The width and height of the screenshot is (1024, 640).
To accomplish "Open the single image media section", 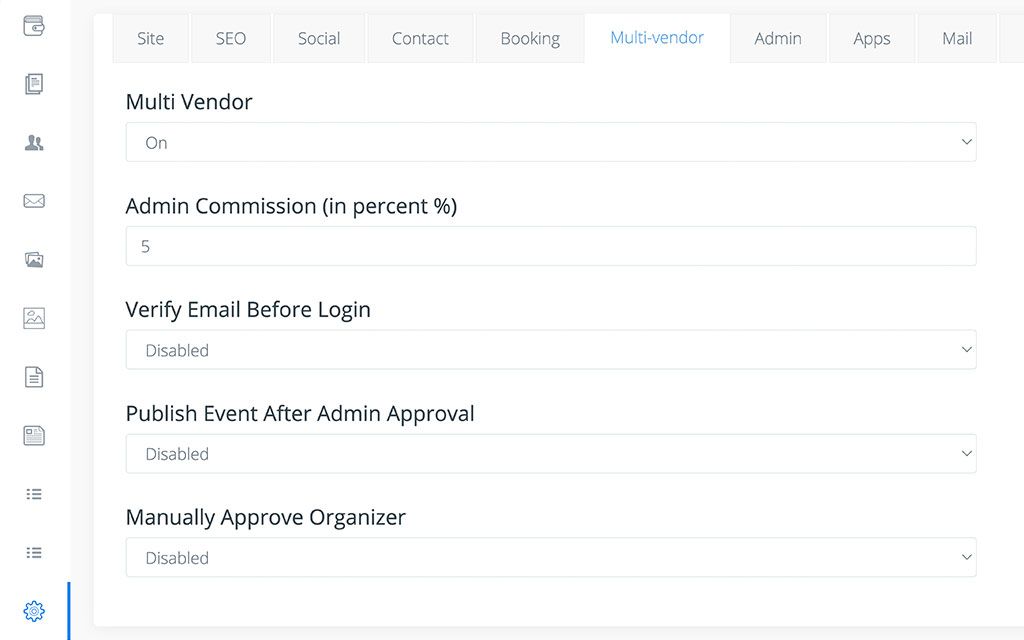I will pyautogui.click(x=33, y=318).
